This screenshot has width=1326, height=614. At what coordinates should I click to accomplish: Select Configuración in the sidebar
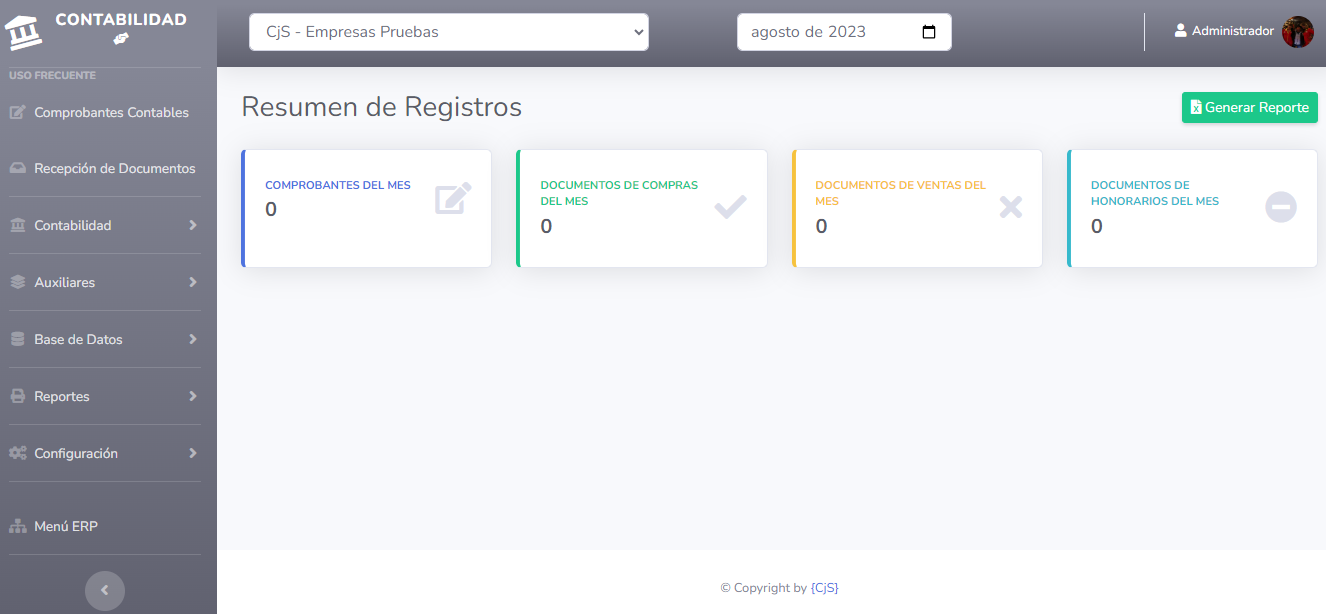[x=76, y=454]
